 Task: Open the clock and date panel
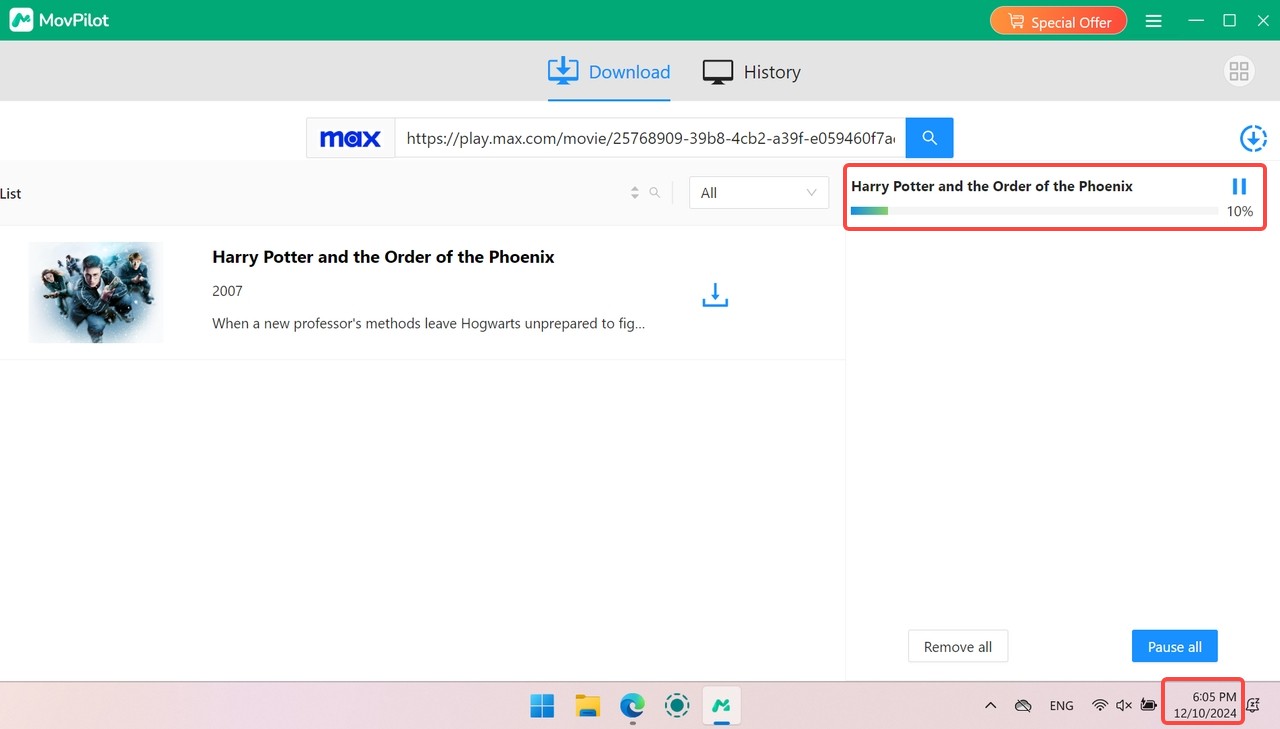coord(1205,705)
